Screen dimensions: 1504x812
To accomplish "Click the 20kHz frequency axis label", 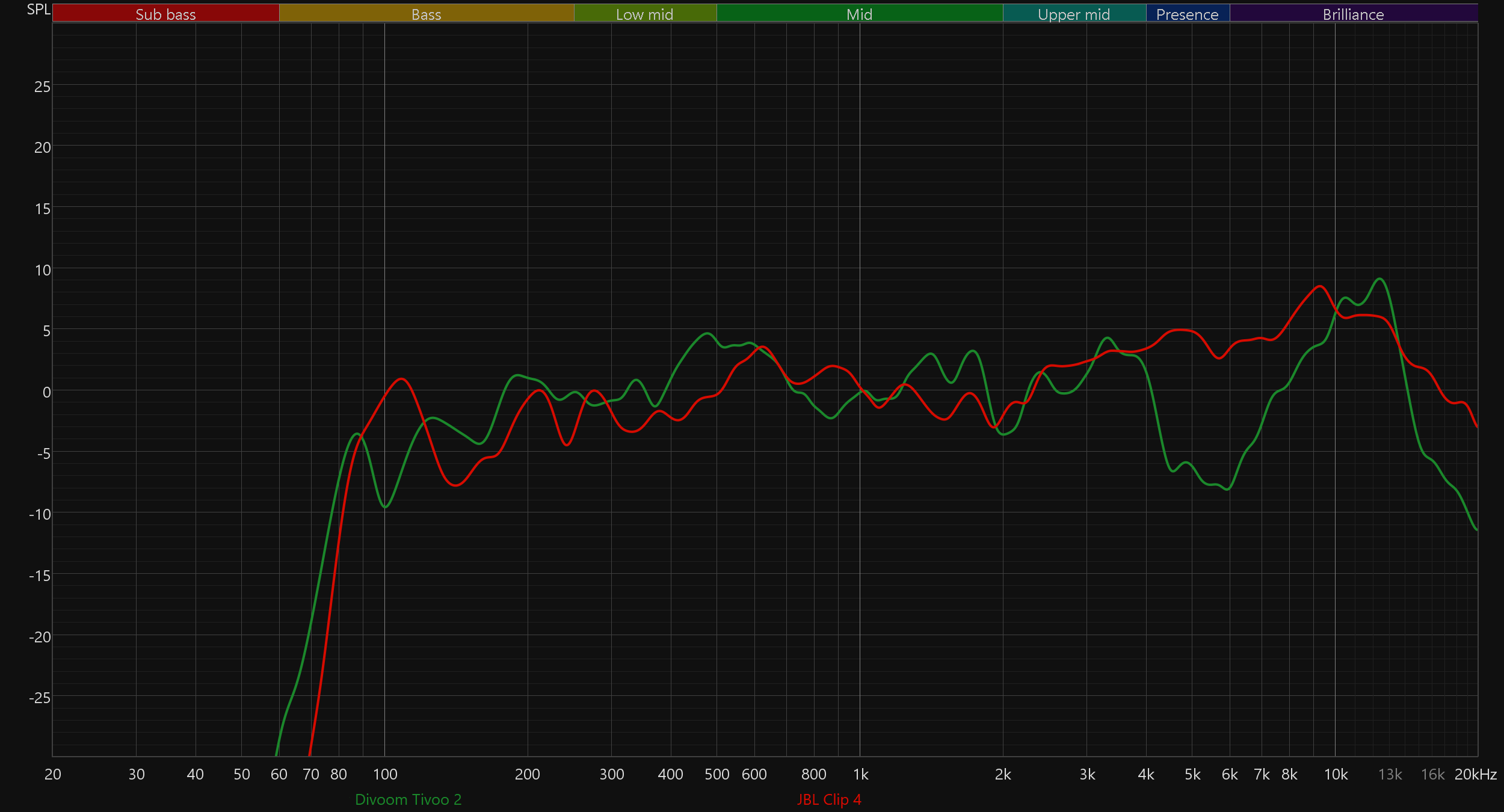I will (1475, 774).
